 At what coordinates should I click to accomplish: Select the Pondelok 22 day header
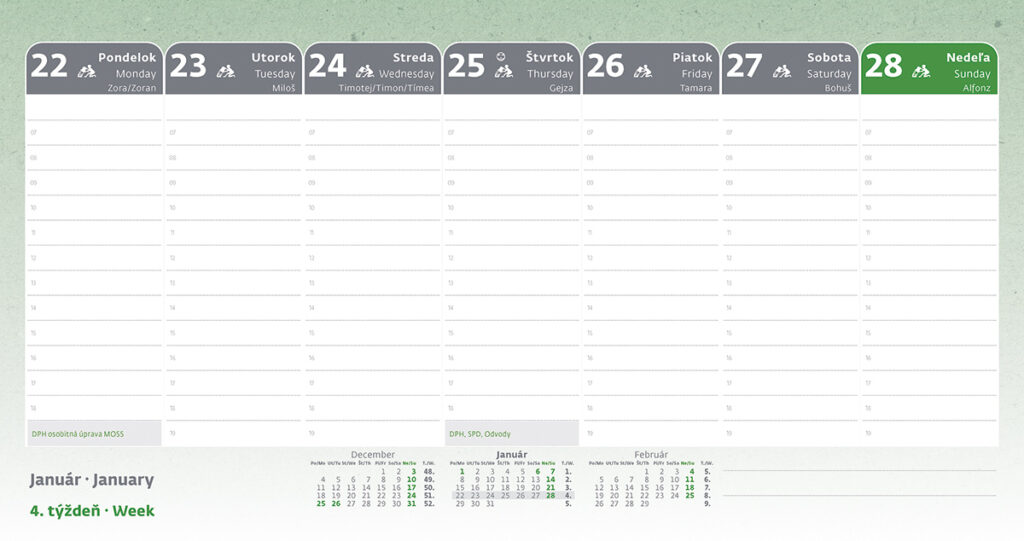coord(94,68)
